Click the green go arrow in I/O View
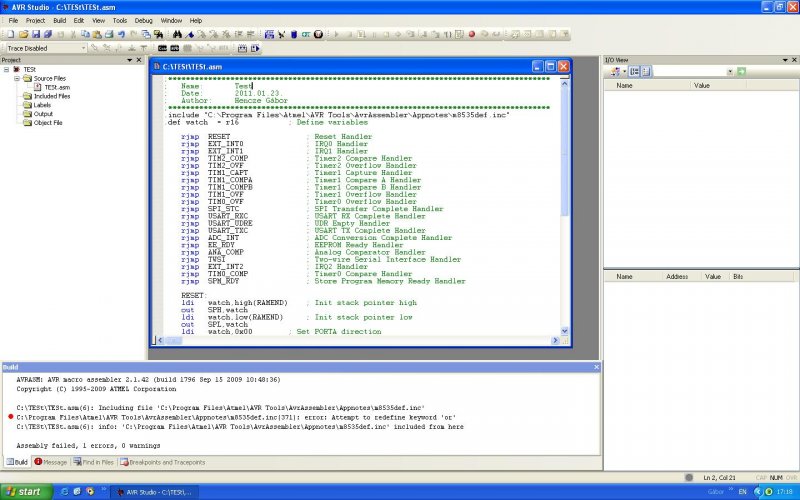Screen dimensions: 800x500 point(741,71)
